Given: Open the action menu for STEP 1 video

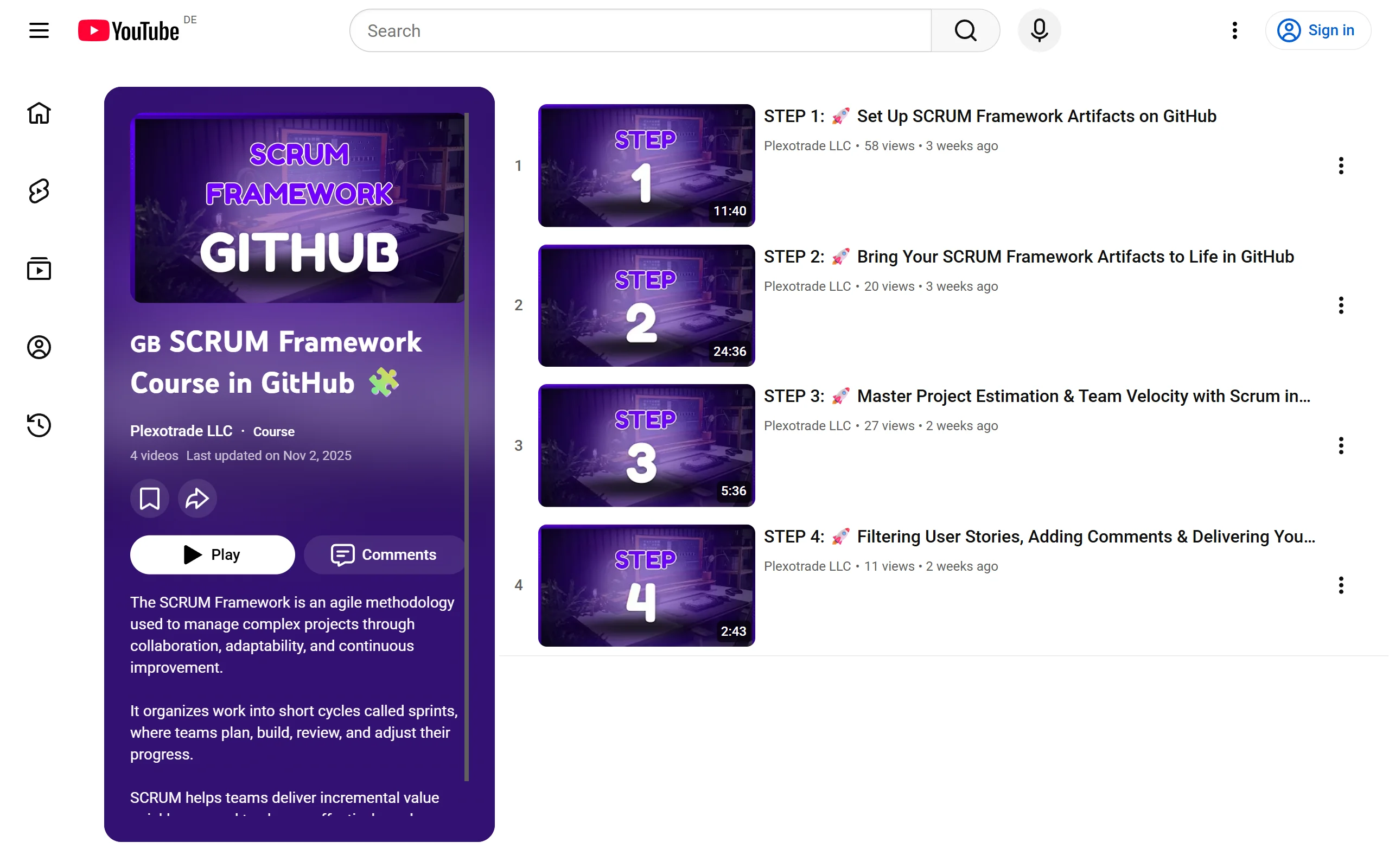Looking at the screenshot, I should 1341,165.
